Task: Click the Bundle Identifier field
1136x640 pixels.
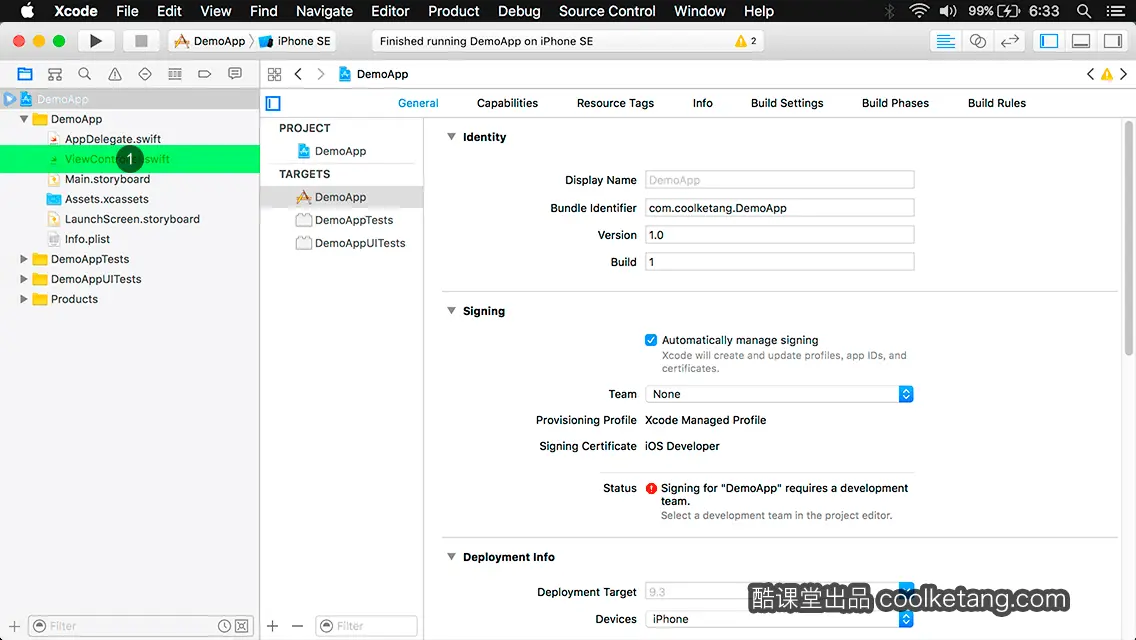Action: point(780,208)
